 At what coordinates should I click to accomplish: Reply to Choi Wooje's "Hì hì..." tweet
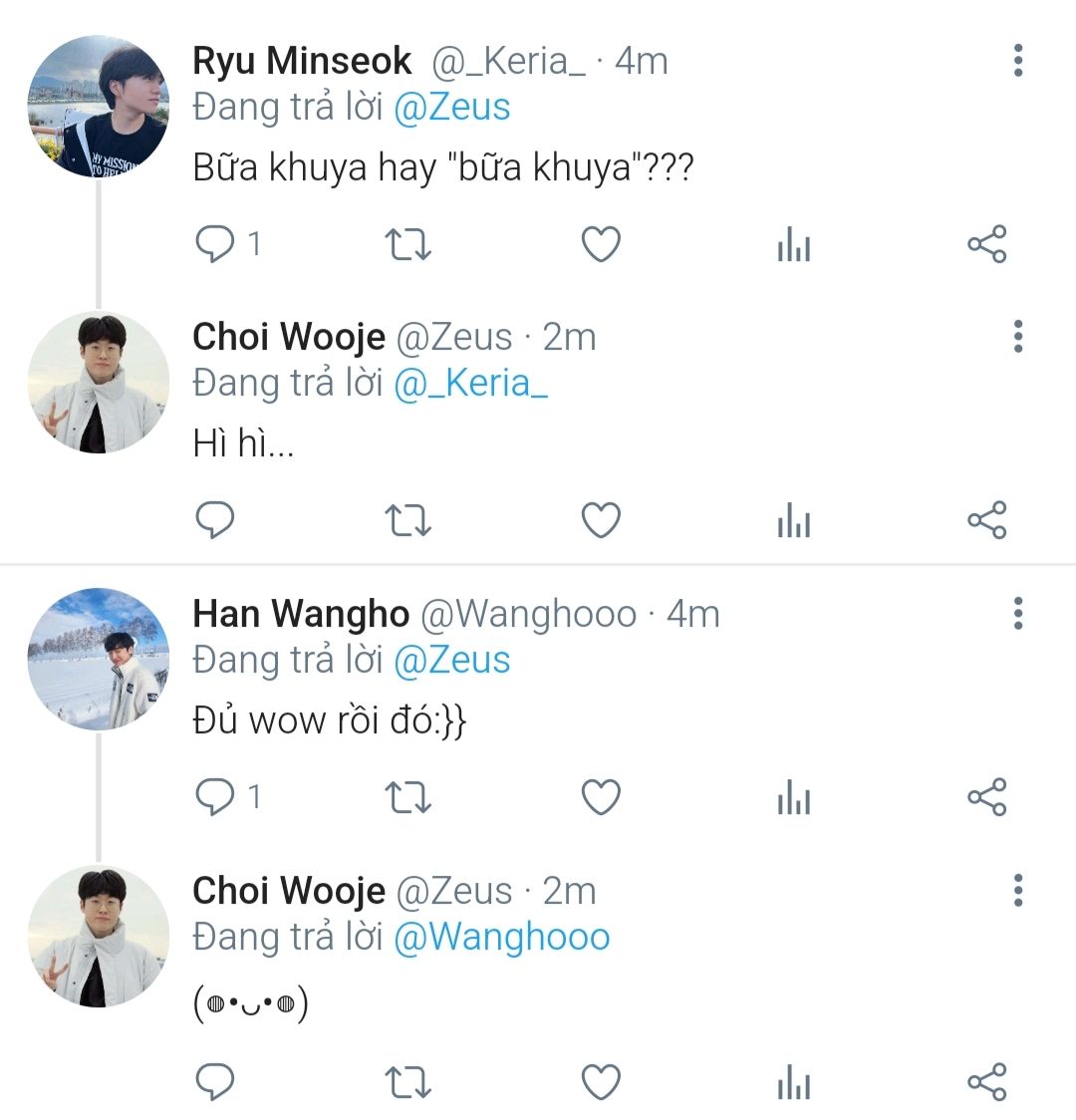[x=215, y=520]
